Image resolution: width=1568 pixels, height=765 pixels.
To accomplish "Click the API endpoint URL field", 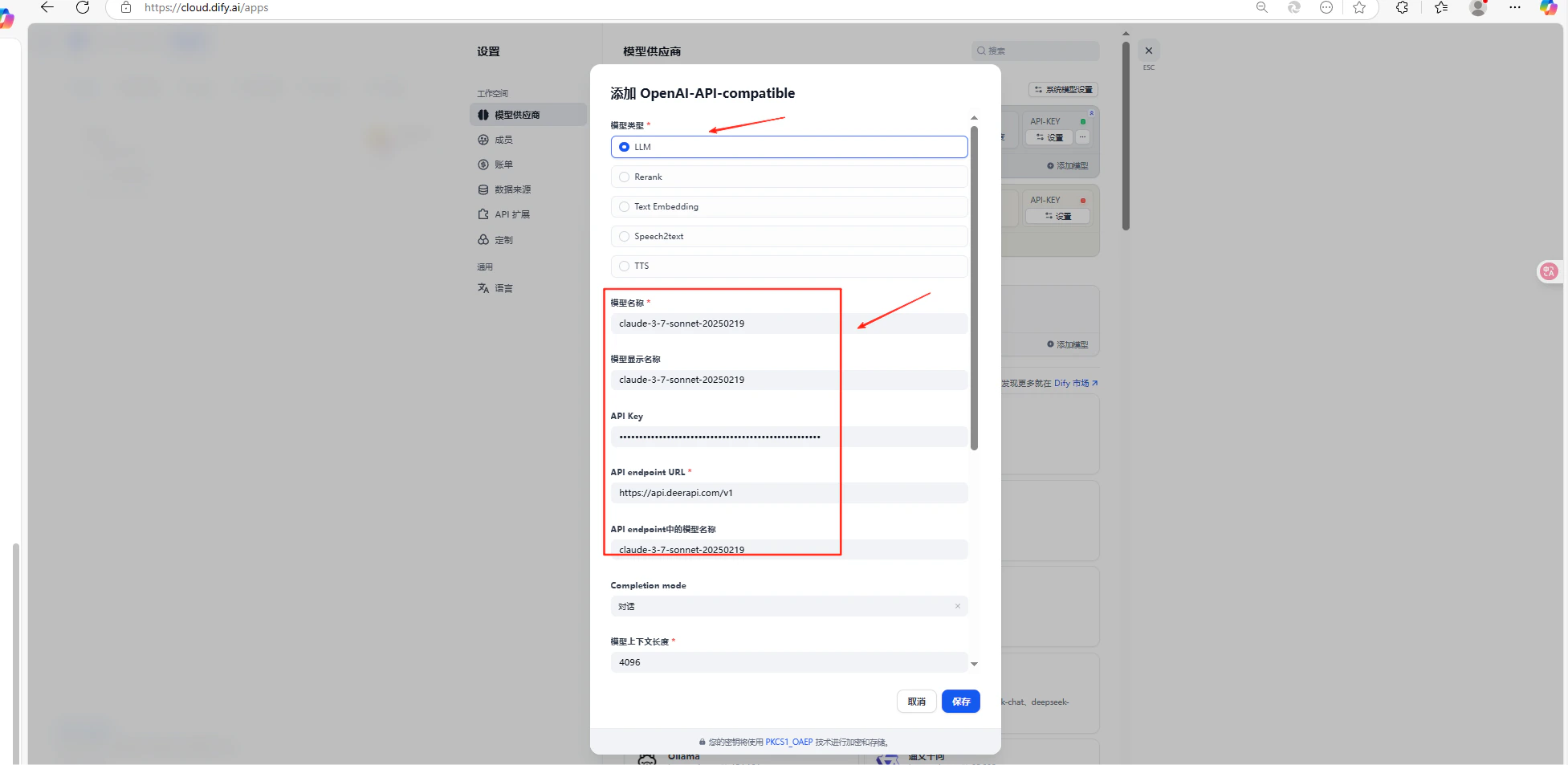I will (788, 493).
